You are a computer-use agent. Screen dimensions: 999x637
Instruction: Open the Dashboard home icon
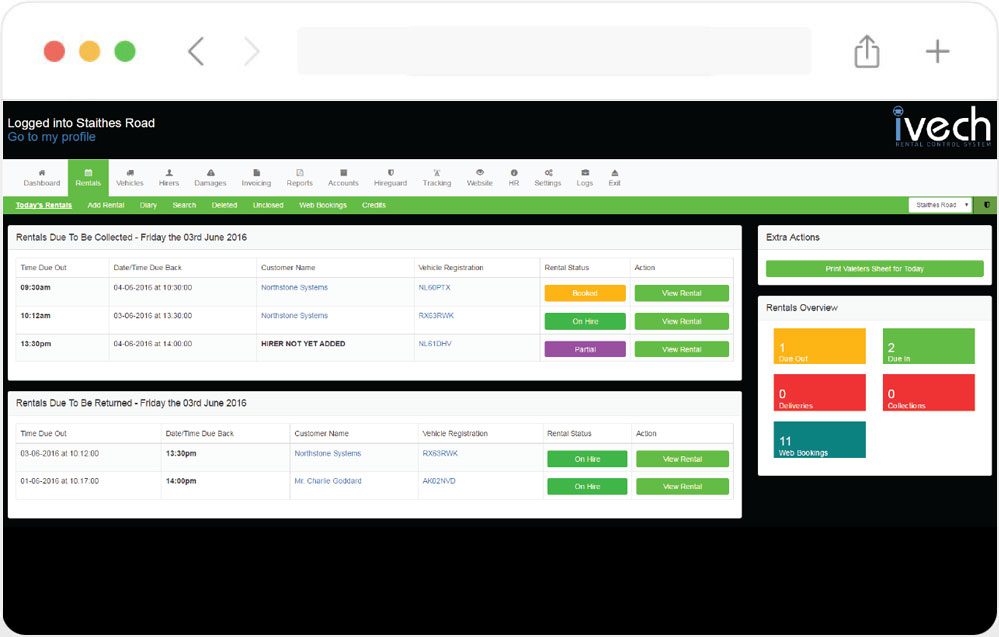click(42, 173)
